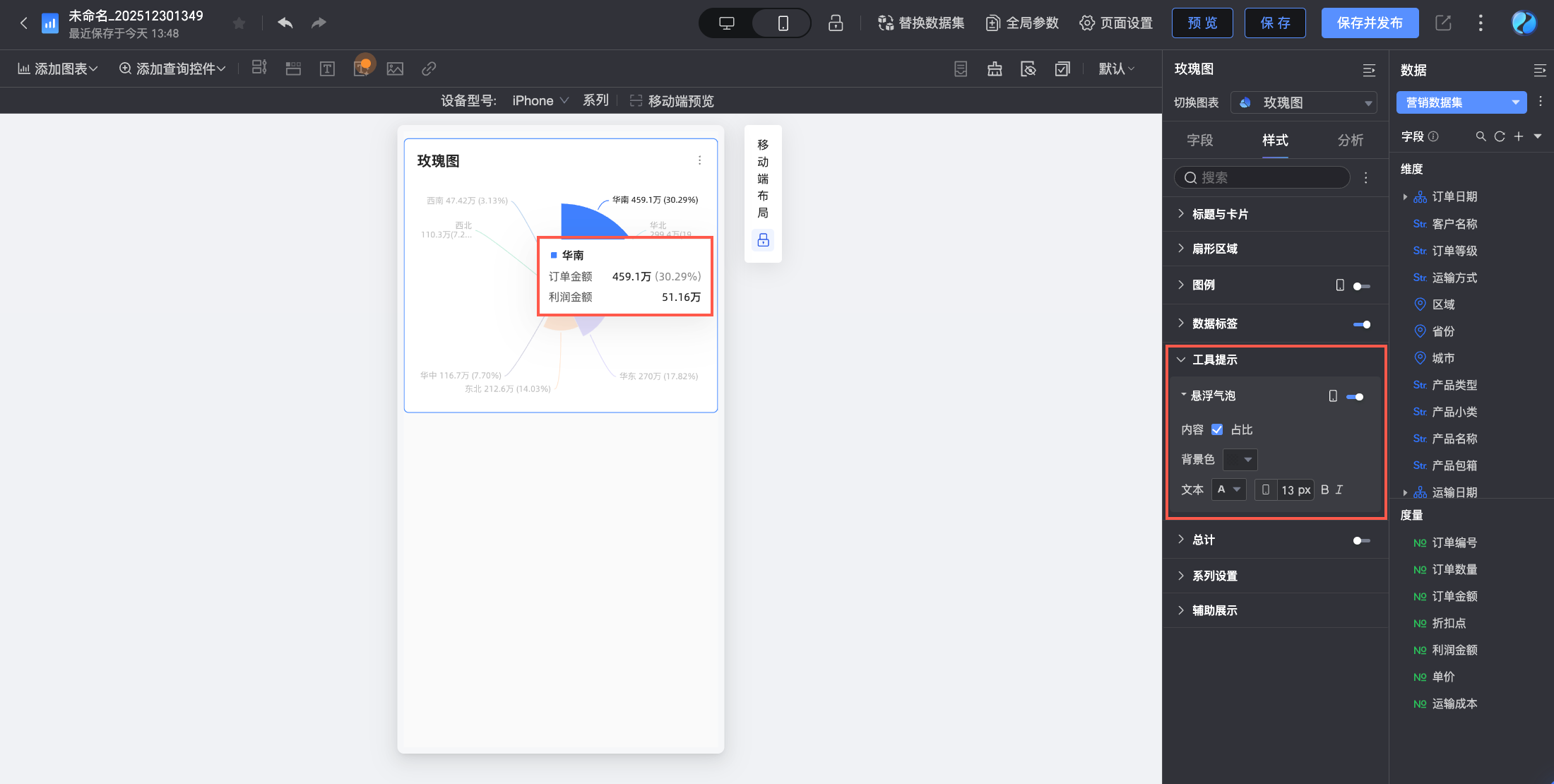Expand the 扇形区域 section
The width and height of the screenshot is (1554, 784).
pyautogui.click(x=1215, y=249)
